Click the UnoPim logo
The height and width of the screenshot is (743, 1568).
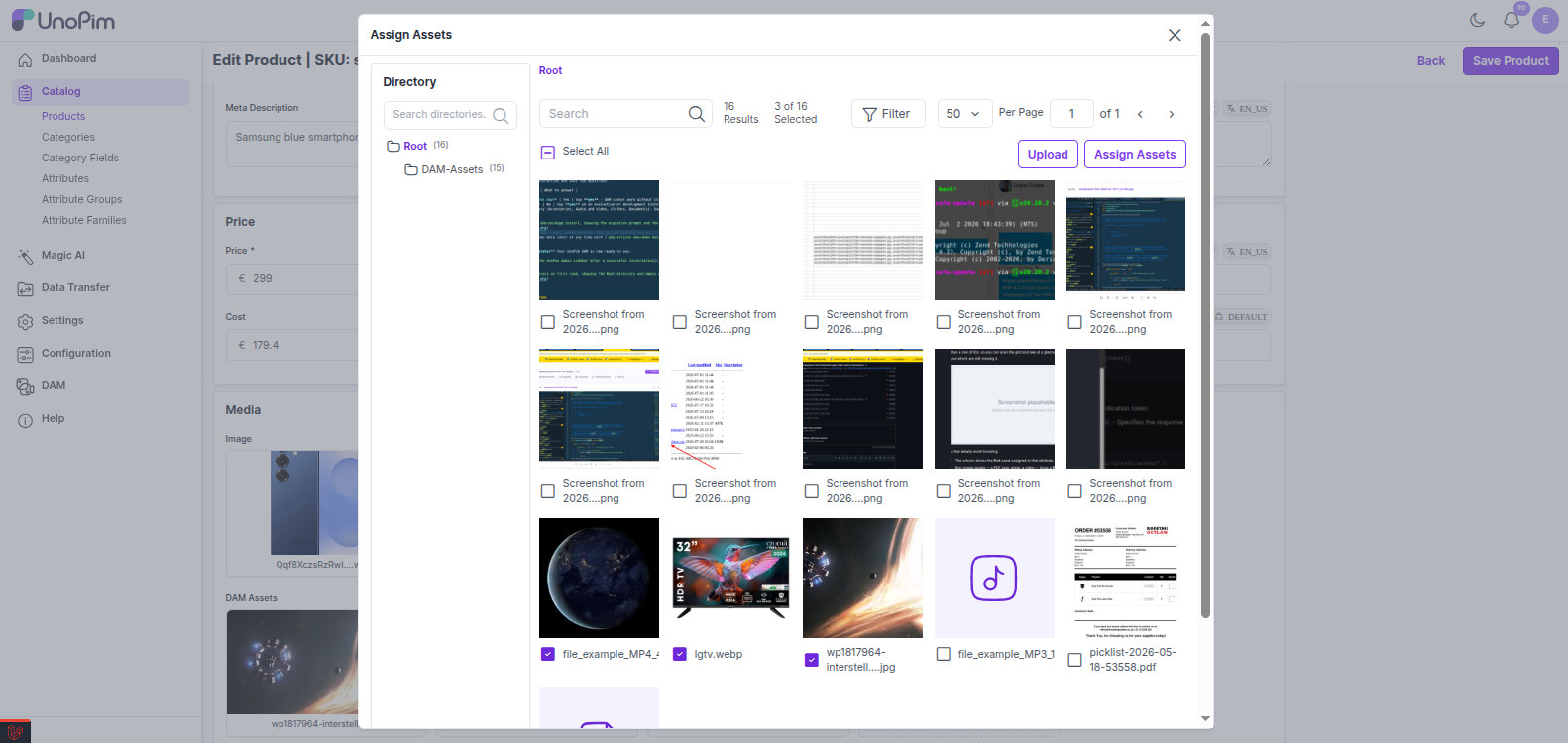tap(63, 20)
